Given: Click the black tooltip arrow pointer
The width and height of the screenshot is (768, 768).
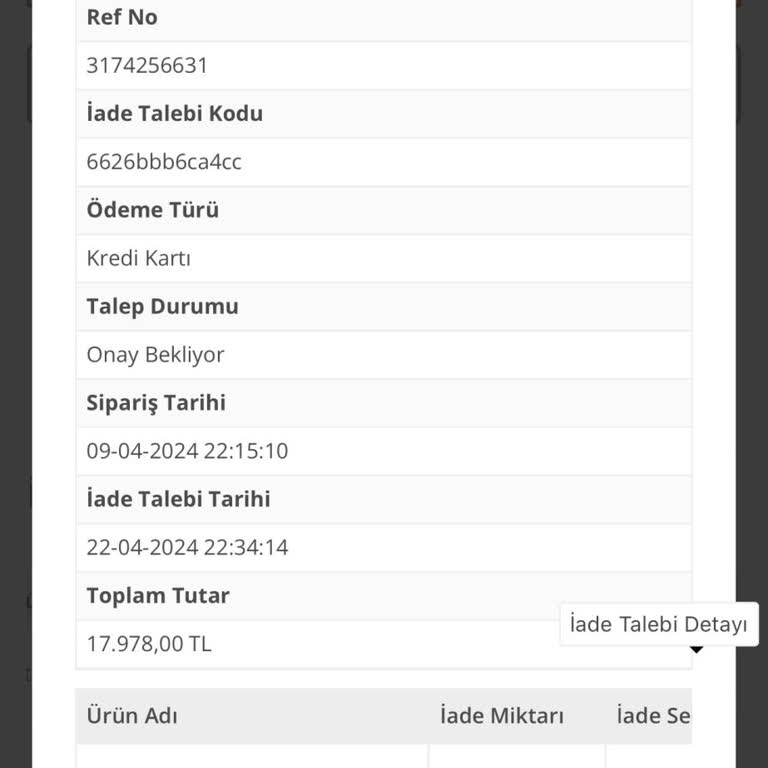Looking at the screenshot, I should (697, 650).
